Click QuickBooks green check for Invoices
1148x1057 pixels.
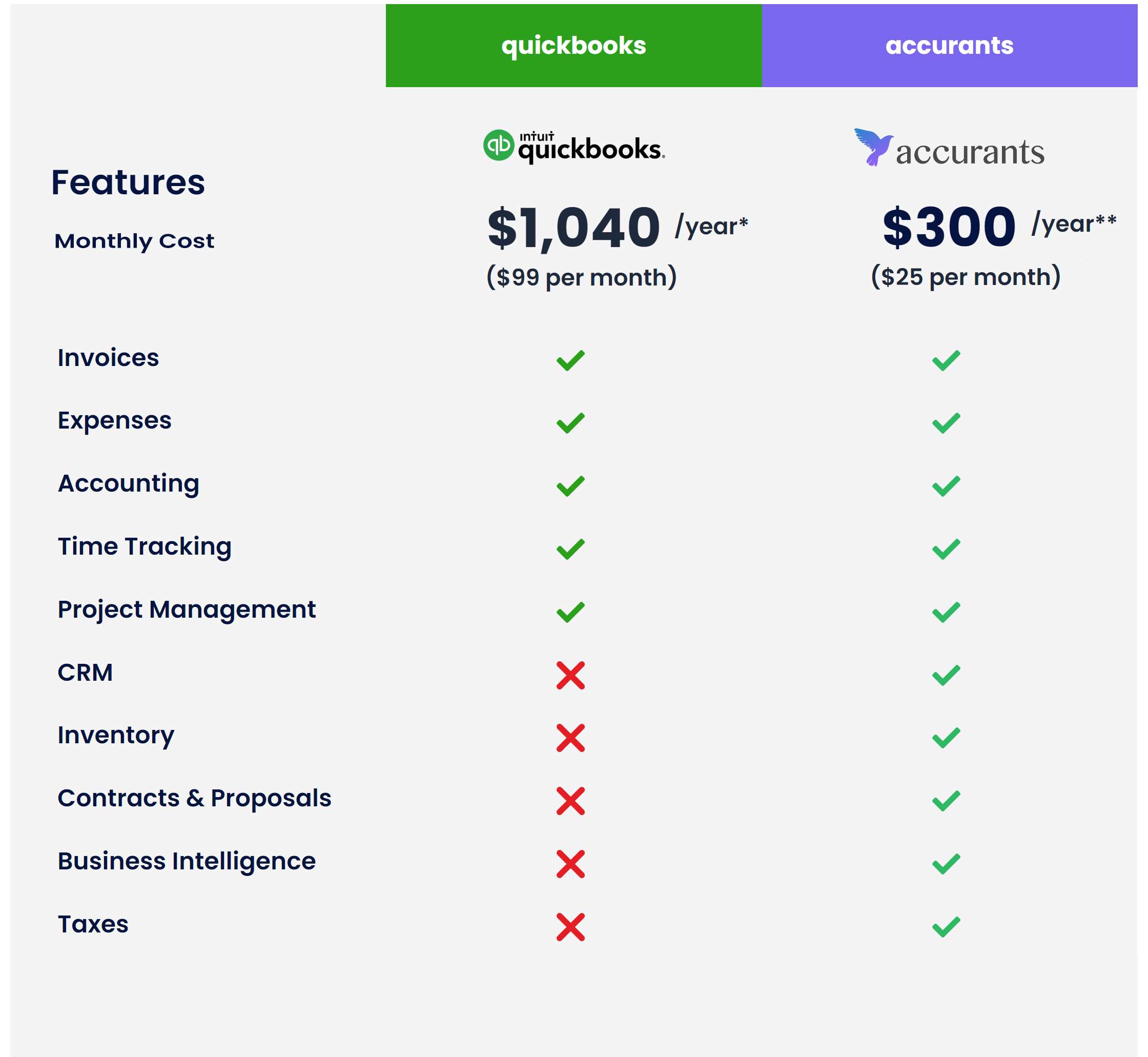coord(570,360)
